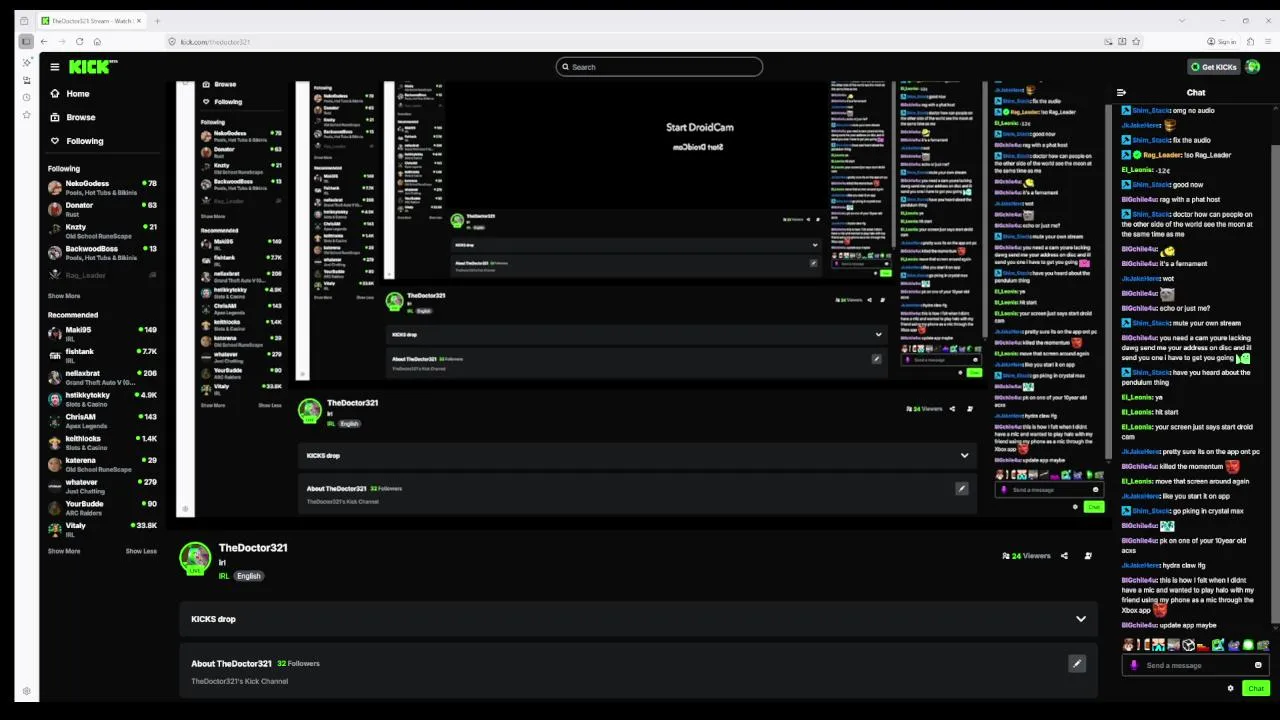Open the browser extensions icon
The height and width of the screenshot is (720, 1280).
1251,41
